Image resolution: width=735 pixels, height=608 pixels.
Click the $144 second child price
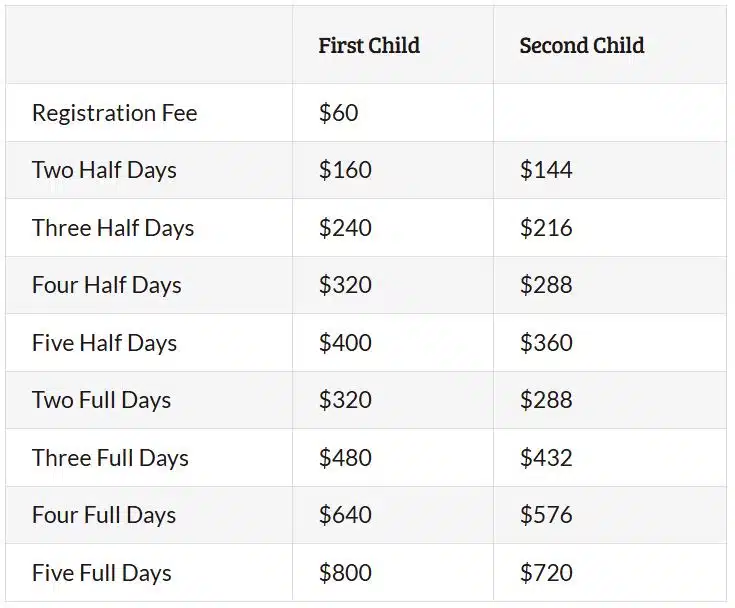pyautogui.click(x=546, y=170)
